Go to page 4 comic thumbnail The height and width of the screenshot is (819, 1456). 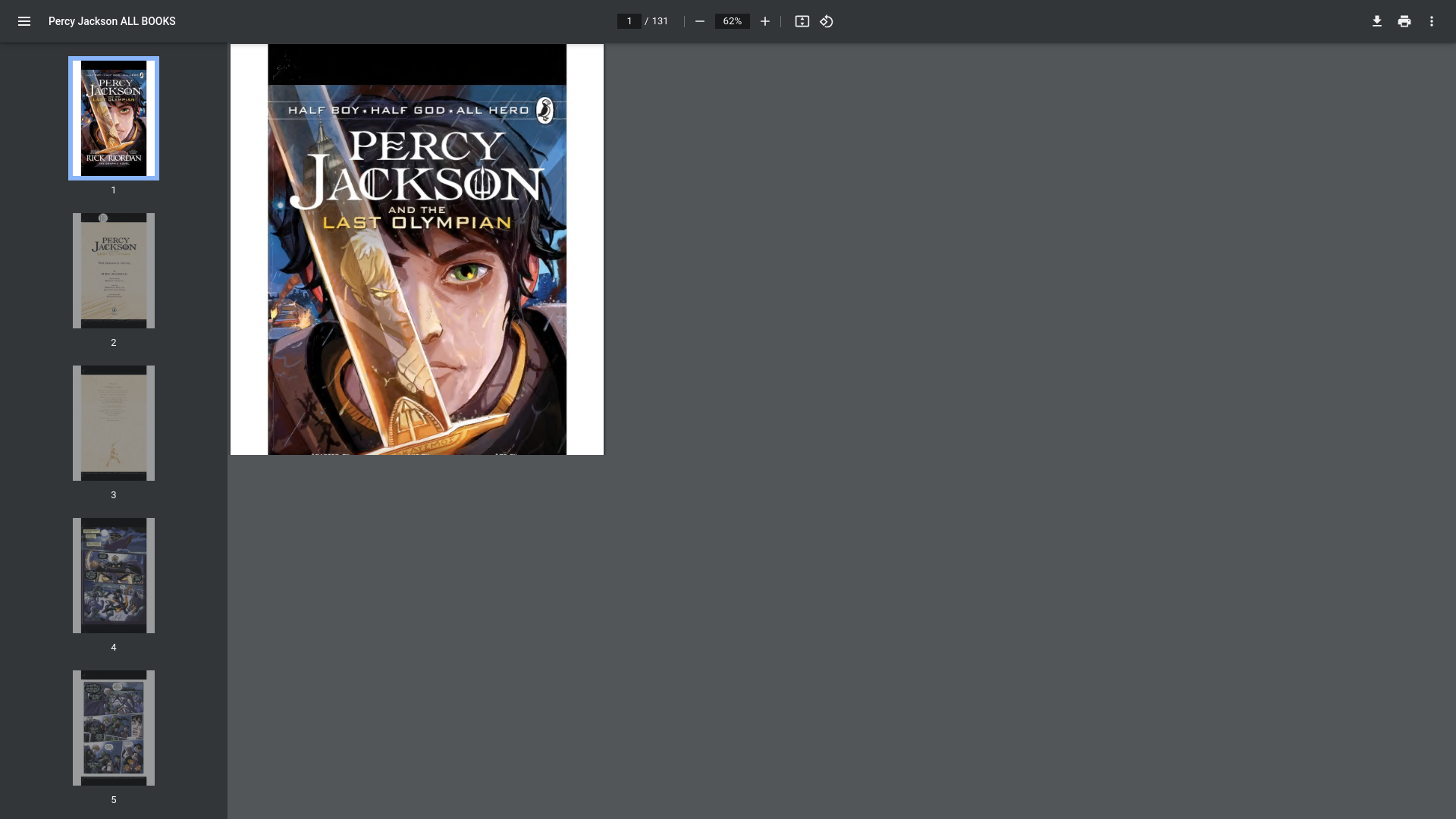click(114, 576)
